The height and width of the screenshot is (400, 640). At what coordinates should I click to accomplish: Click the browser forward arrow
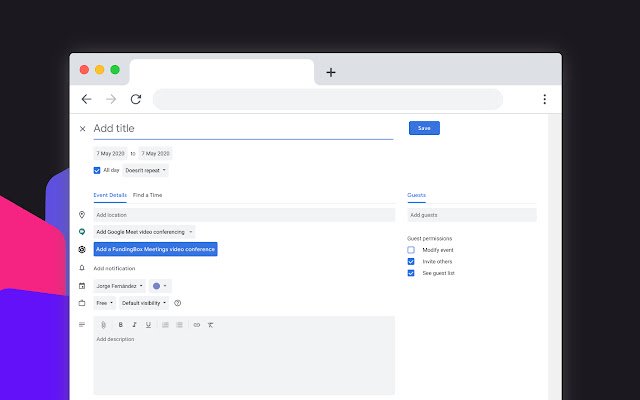point(111,99)
